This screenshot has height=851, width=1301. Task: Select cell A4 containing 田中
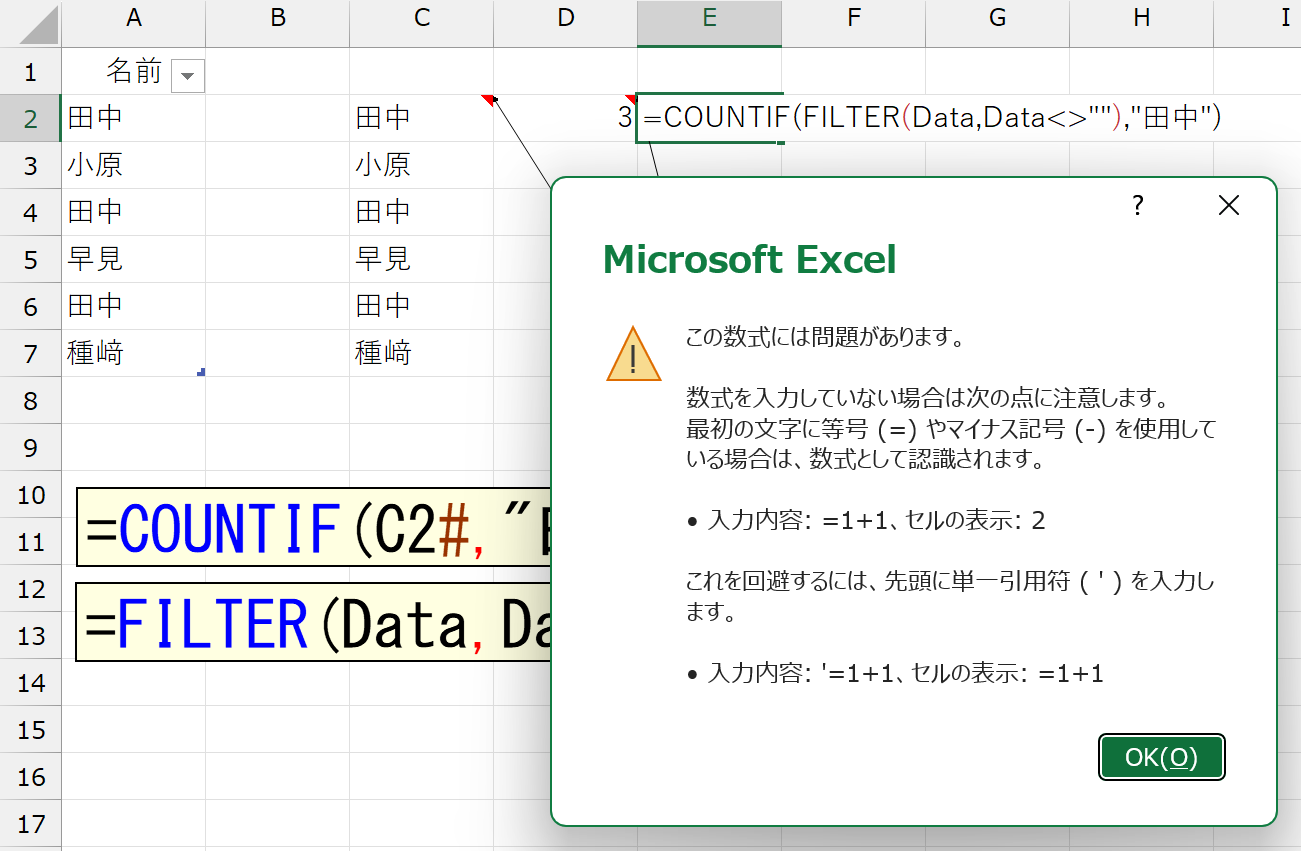click(x=133, y=212)
